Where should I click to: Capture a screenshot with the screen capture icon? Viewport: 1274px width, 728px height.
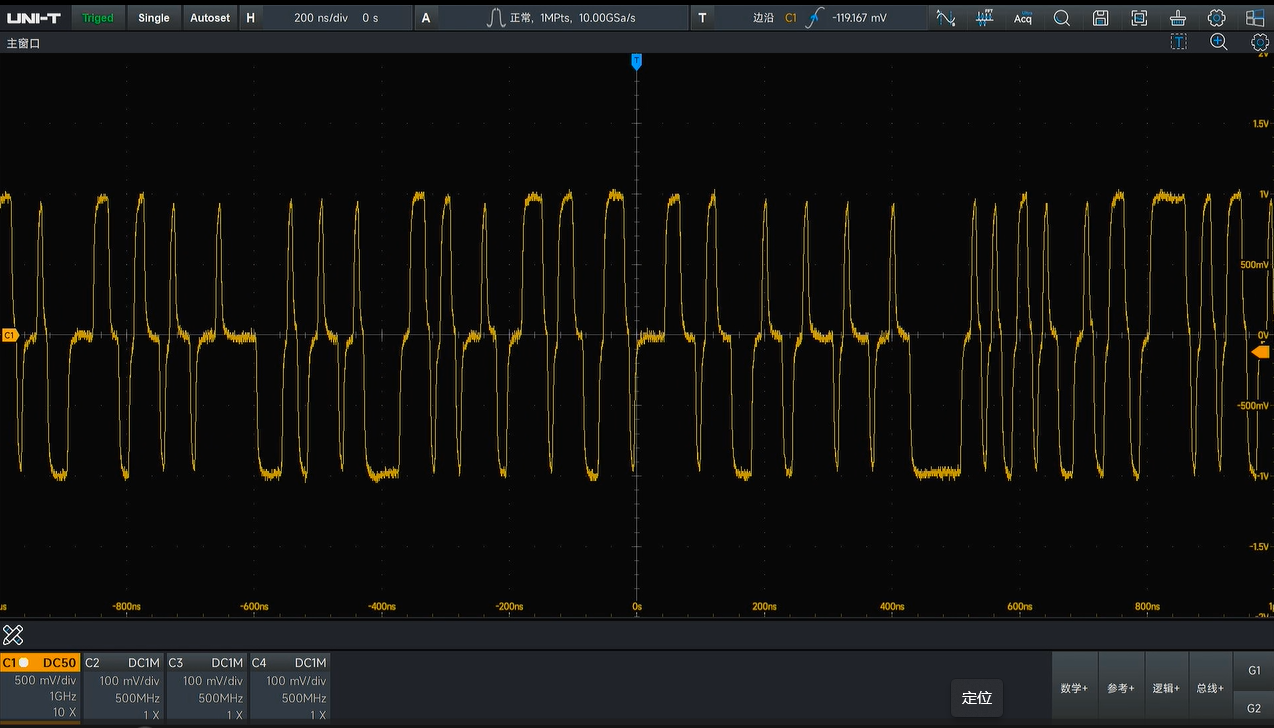tap(1139, 18)
